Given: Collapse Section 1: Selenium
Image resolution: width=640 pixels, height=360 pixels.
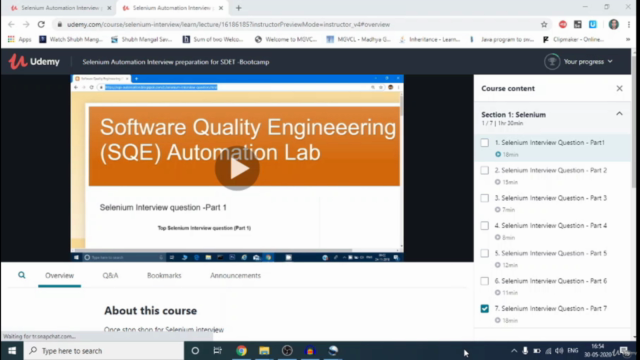Looking at the screenshot, I should [x=619, y=114].
